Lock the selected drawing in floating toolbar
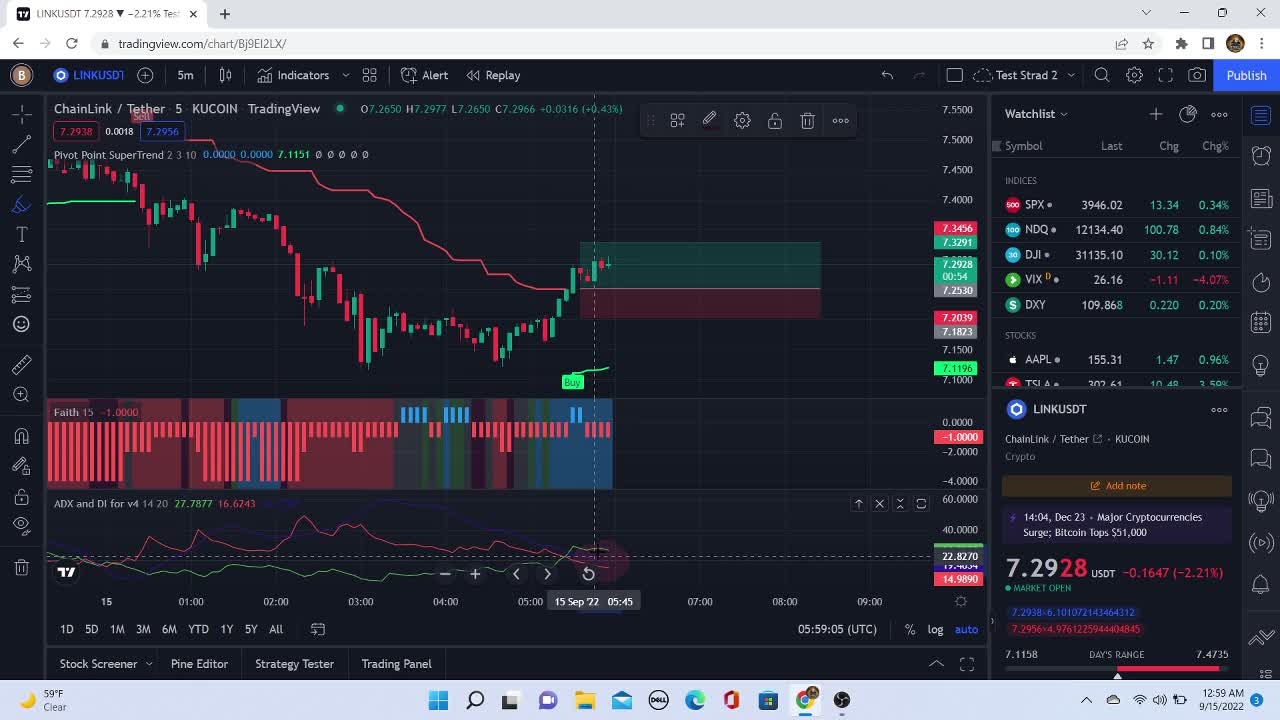This screenshot has height=720, width=1280. tap(775, 120)
